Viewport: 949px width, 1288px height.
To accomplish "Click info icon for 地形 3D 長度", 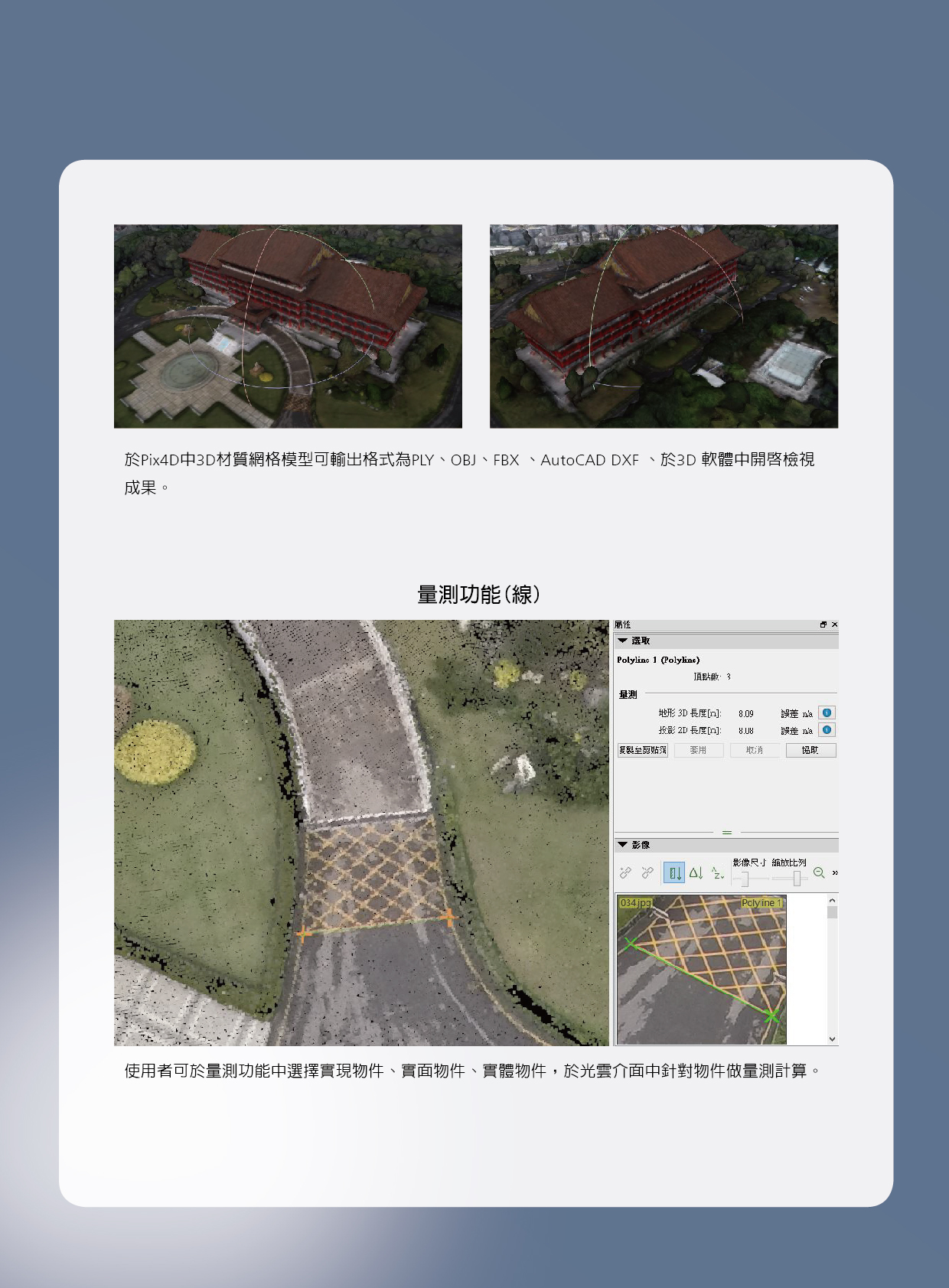I will (x=827, y=712).
